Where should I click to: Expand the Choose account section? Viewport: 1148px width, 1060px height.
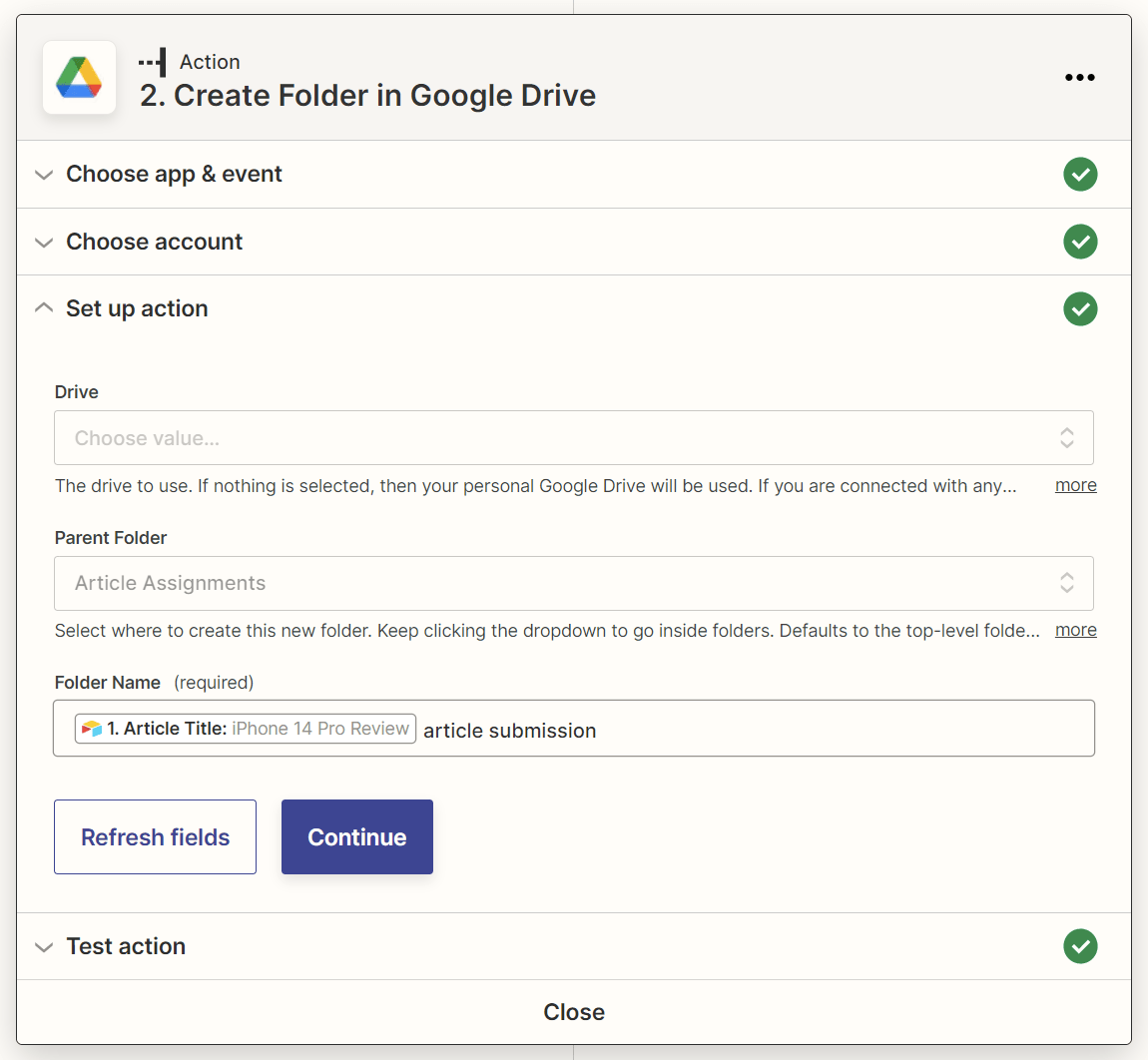tap(44, 242)
